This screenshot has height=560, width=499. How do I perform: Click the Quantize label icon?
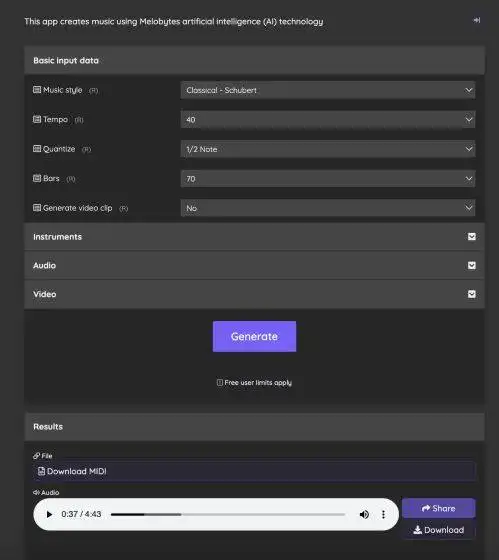pyautogui.click(x=37, y=149)
